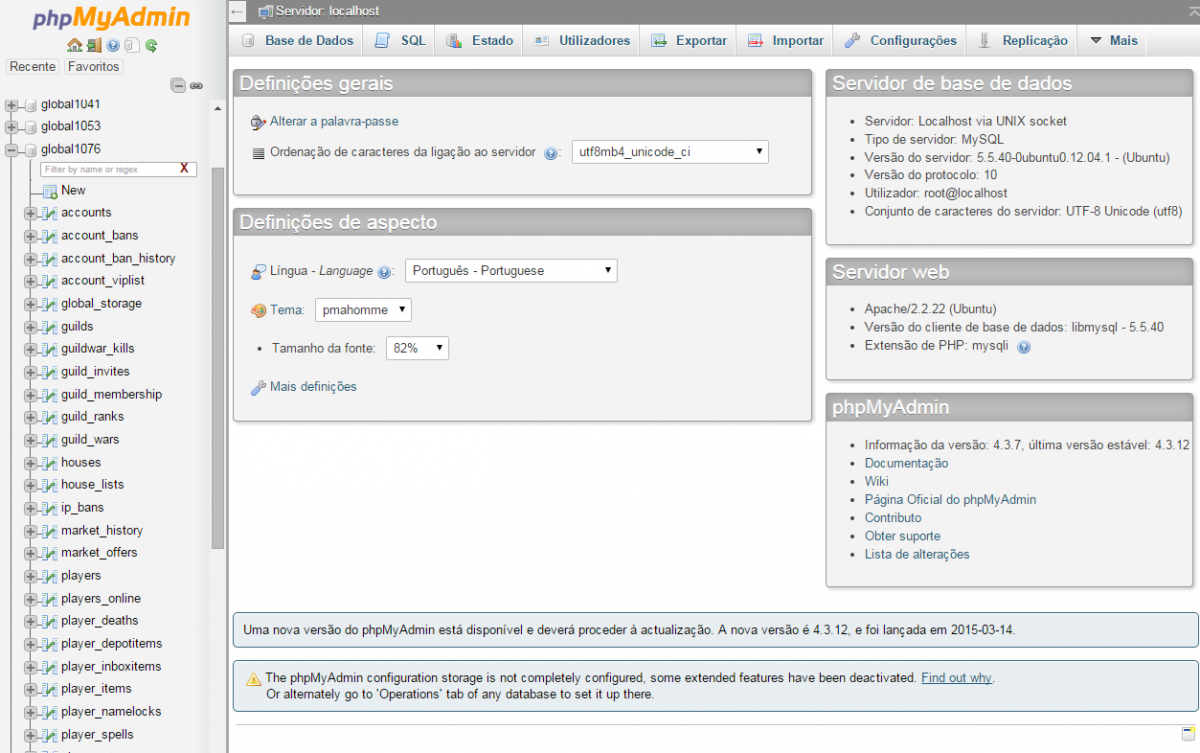Click the table icon beside players
This screenshot has width=1200, height=753.
[49, 576]
